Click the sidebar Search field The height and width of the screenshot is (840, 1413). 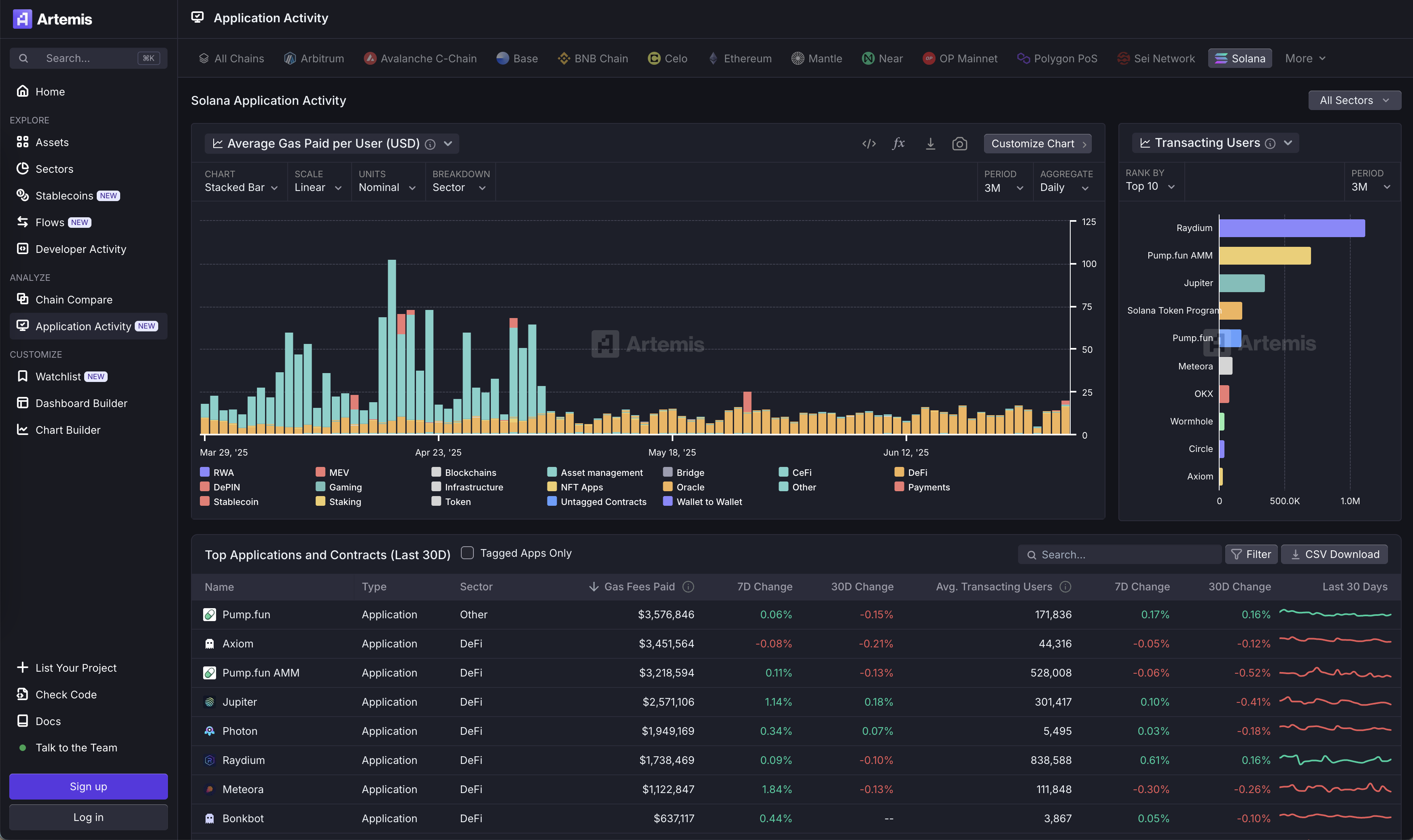tap(88, 58)
